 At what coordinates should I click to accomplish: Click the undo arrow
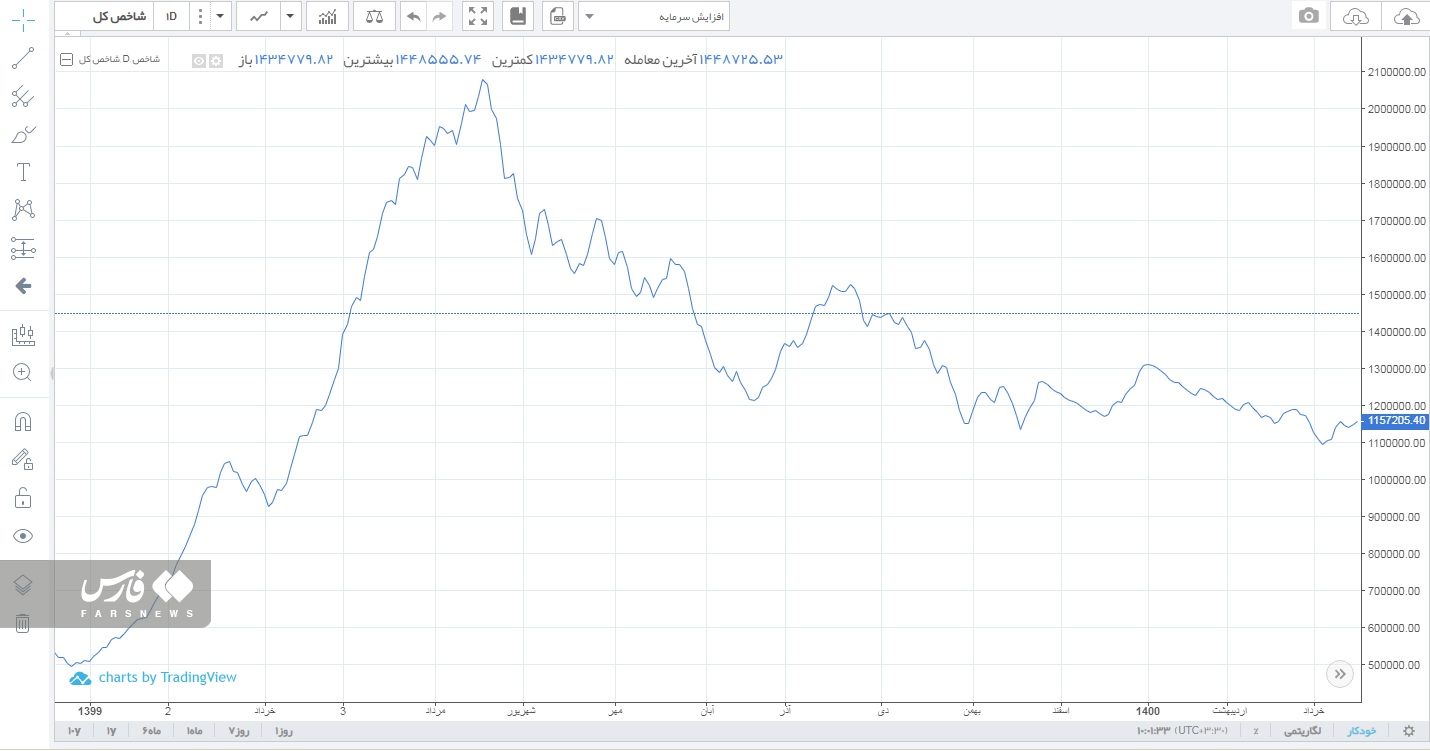tap(413, 16)
